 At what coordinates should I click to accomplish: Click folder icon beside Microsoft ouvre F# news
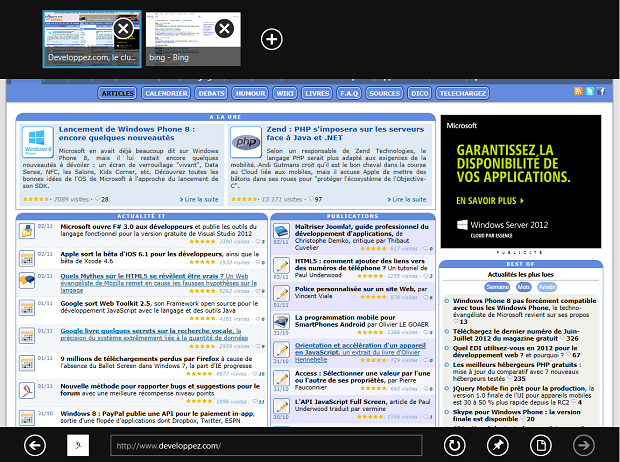point(27,231)
